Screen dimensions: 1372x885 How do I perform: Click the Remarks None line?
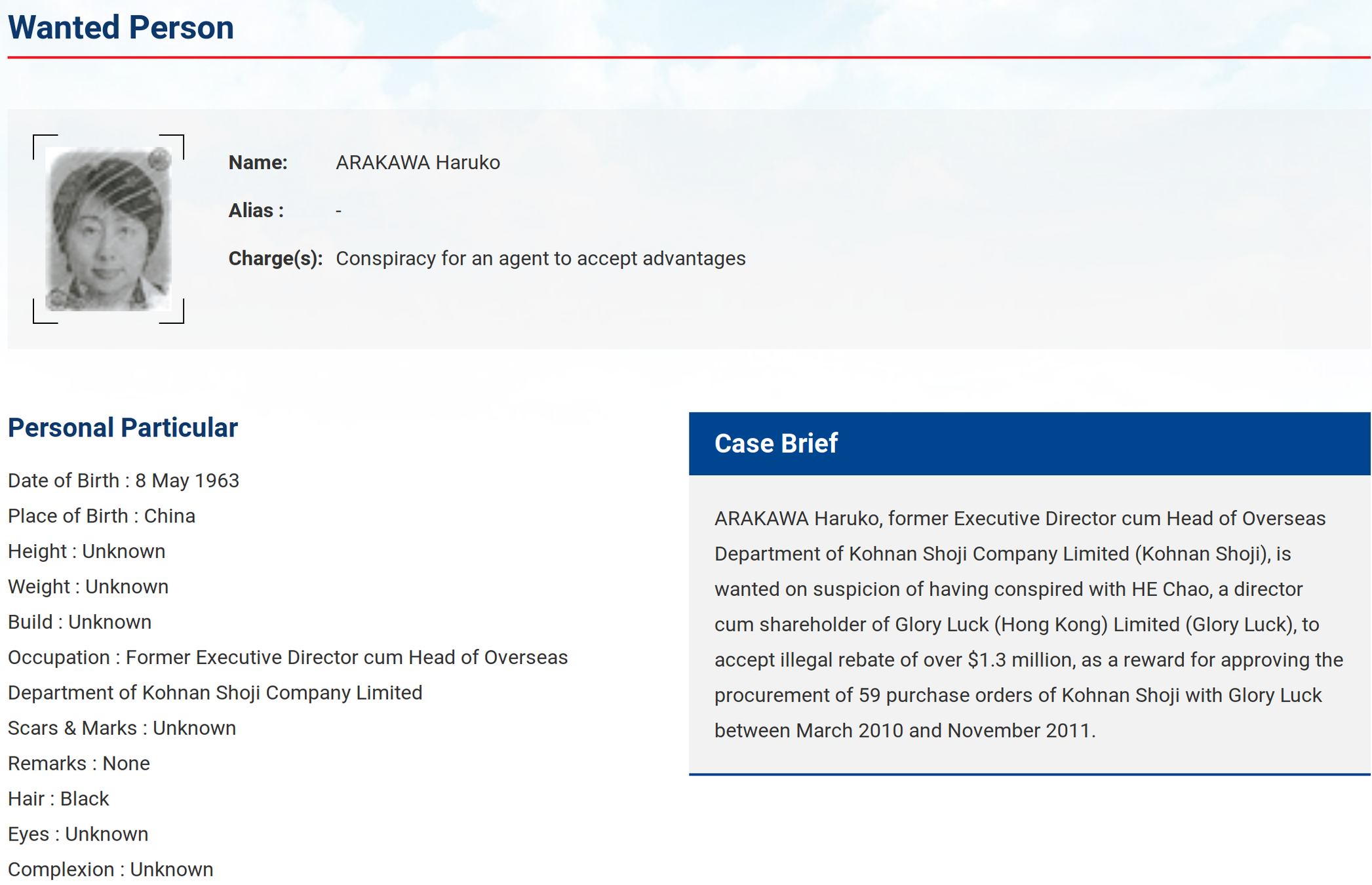pos(79,764)
